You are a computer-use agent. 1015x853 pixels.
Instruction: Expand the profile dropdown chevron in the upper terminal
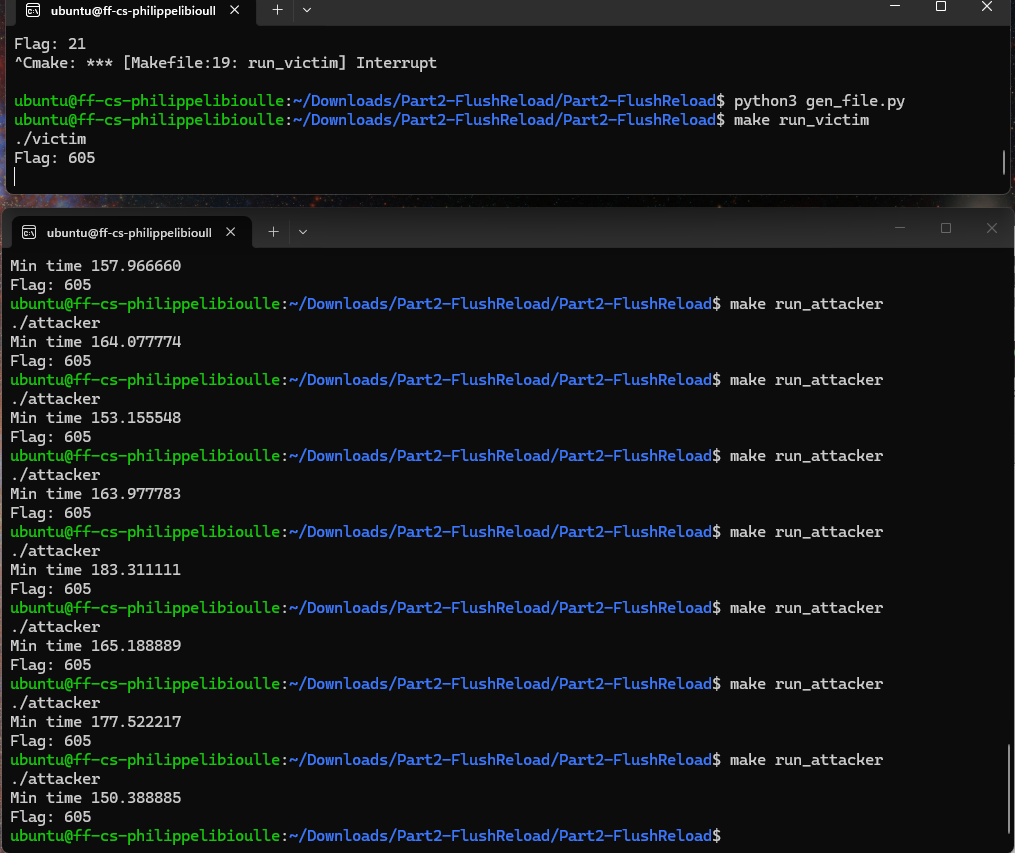[307, 10]
